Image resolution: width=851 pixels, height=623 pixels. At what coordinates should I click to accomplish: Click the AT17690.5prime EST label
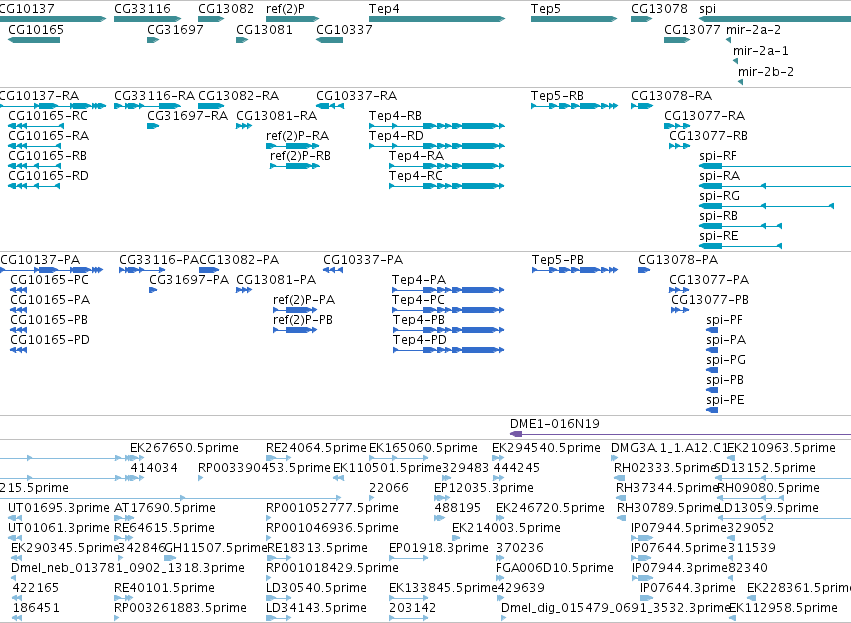(165, 508)
